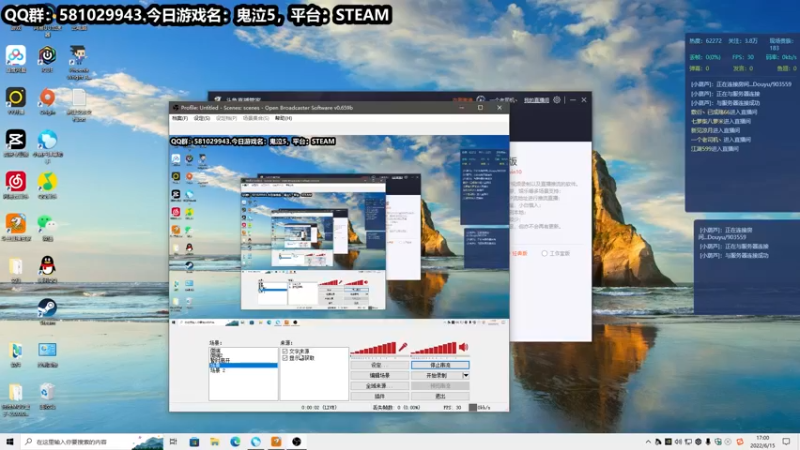Open Microsoft Store from taskbar
This screenshot has width=800, height=450.
click(194, 441)
